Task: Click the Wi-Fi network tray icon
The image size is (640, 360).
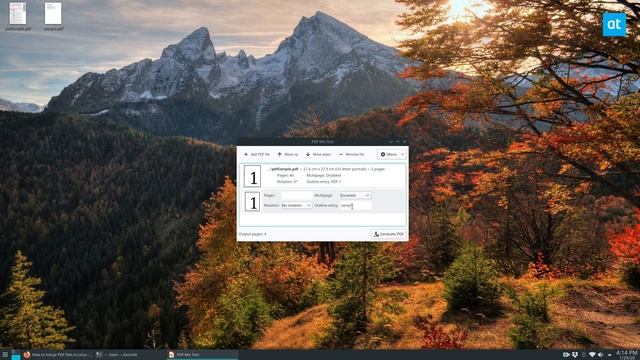Action: coord(592,355)
